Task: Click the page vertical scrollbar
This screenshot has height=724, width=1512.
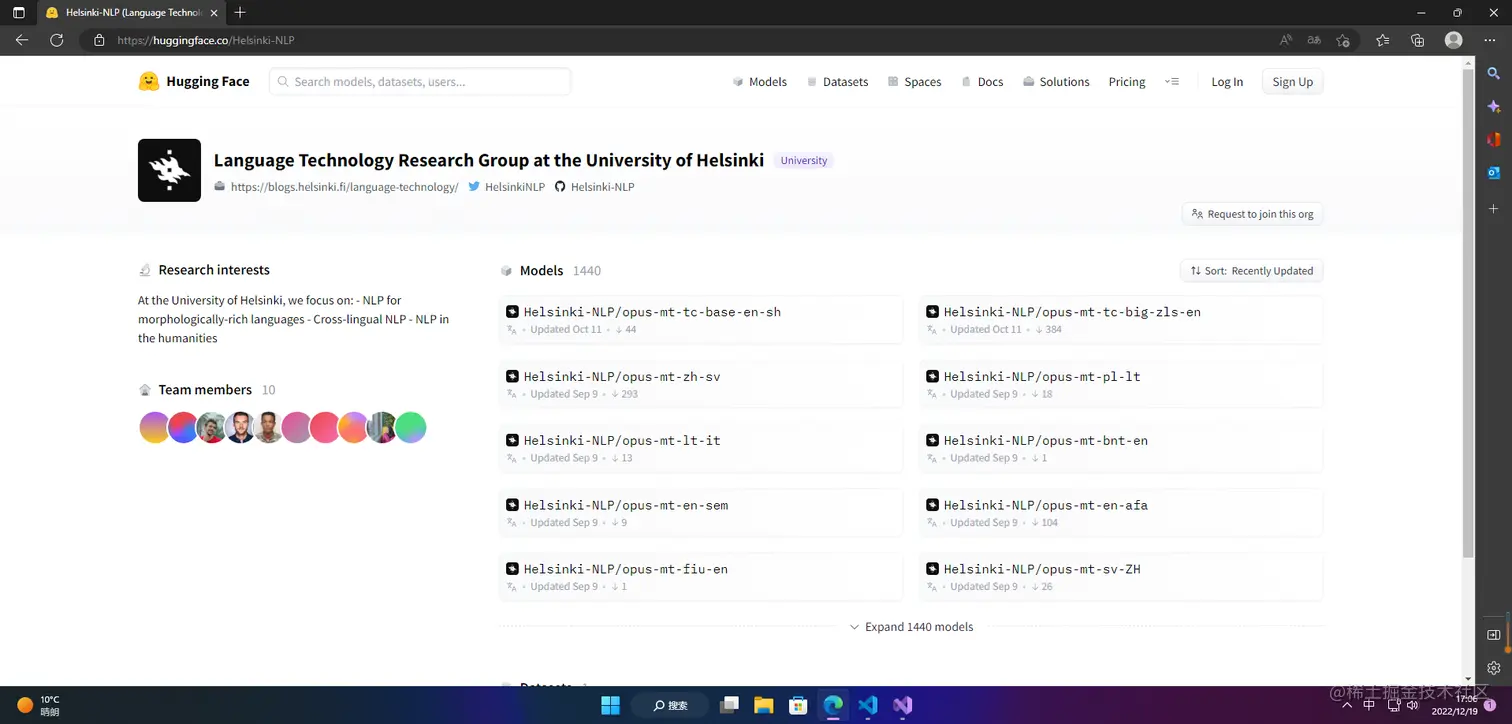Action: [x=1468, y=312]
